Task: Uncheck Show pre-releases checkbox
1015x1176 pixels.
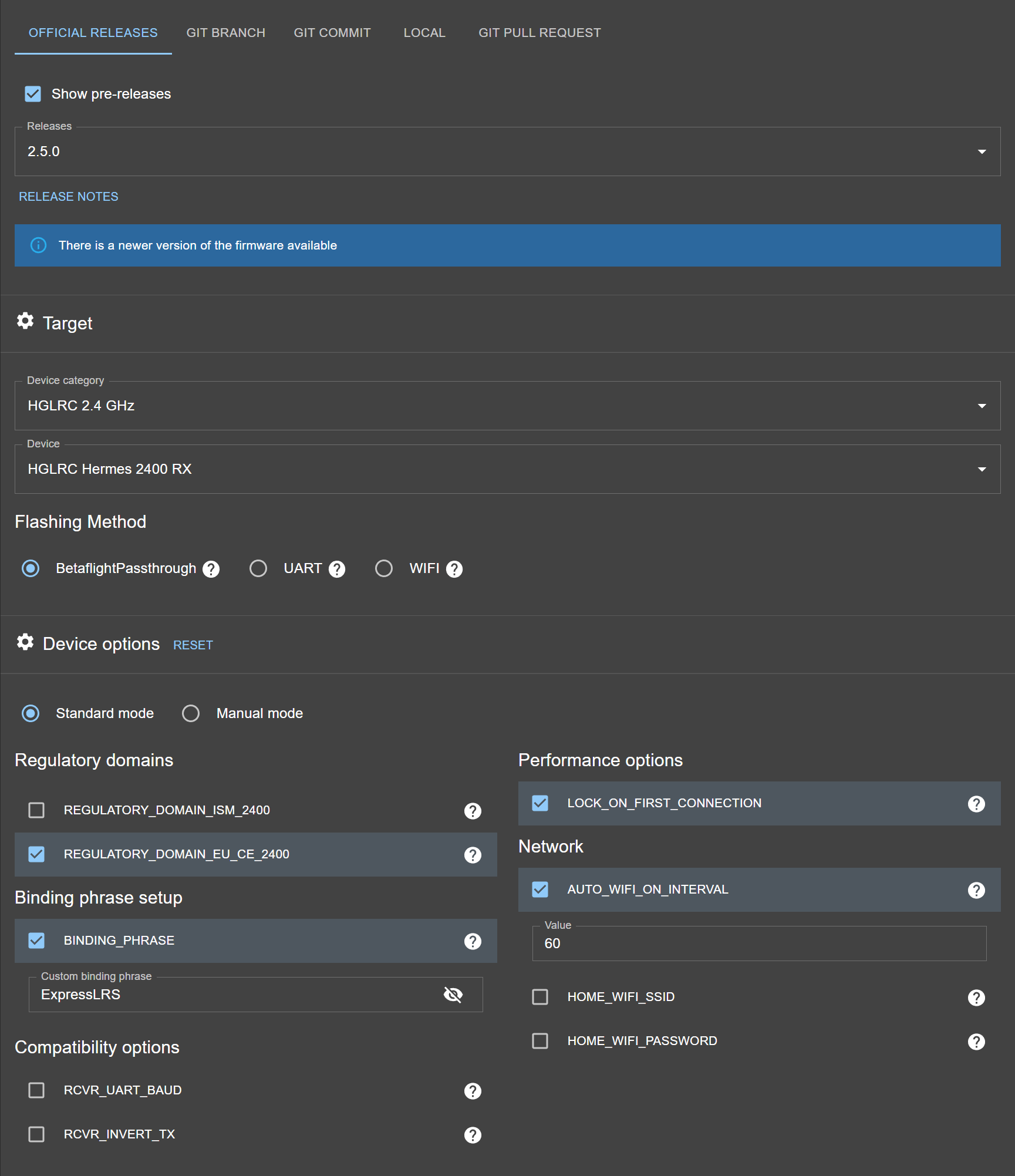Action: click(x=33, y=94)
